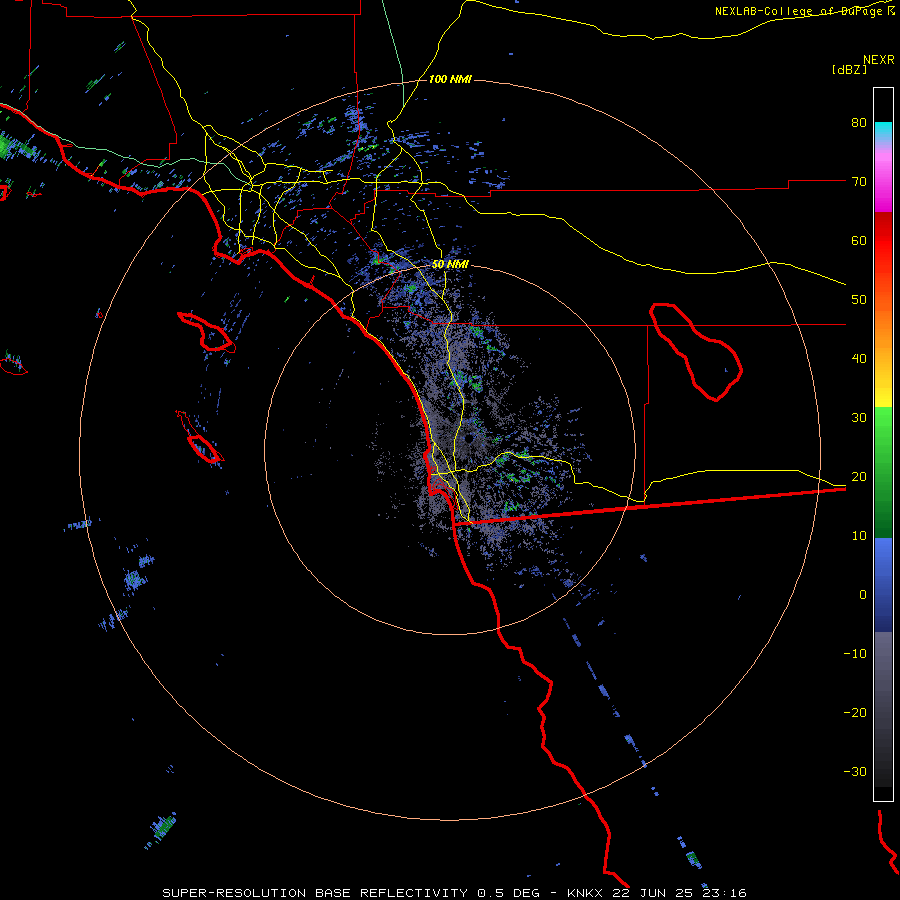The image size is (900, 900).
Task: Click the [dBZ] unit label
Action: (x=850, y=69)
